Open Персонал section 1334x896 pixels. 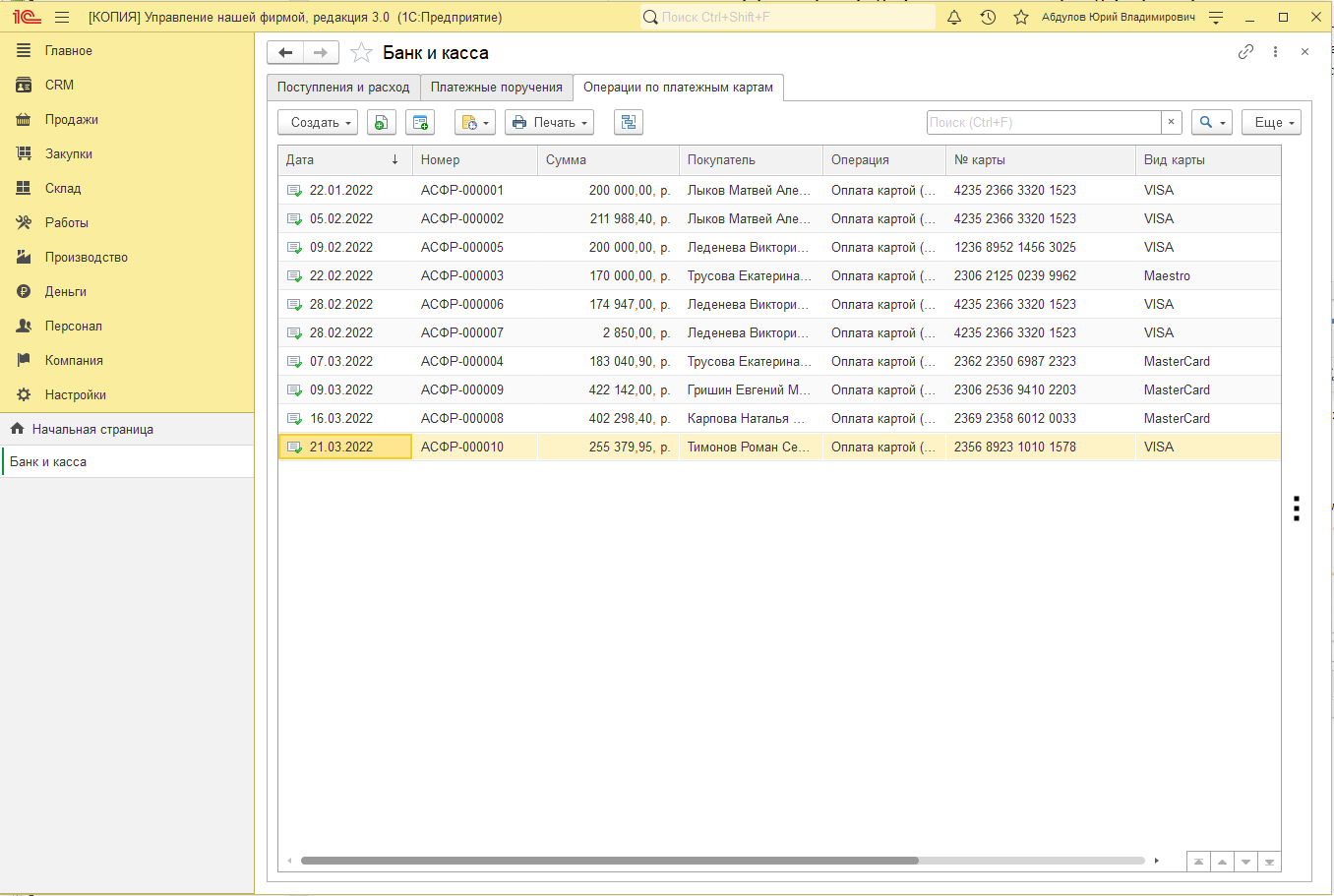pyautogui.click(x=127, y=326)
